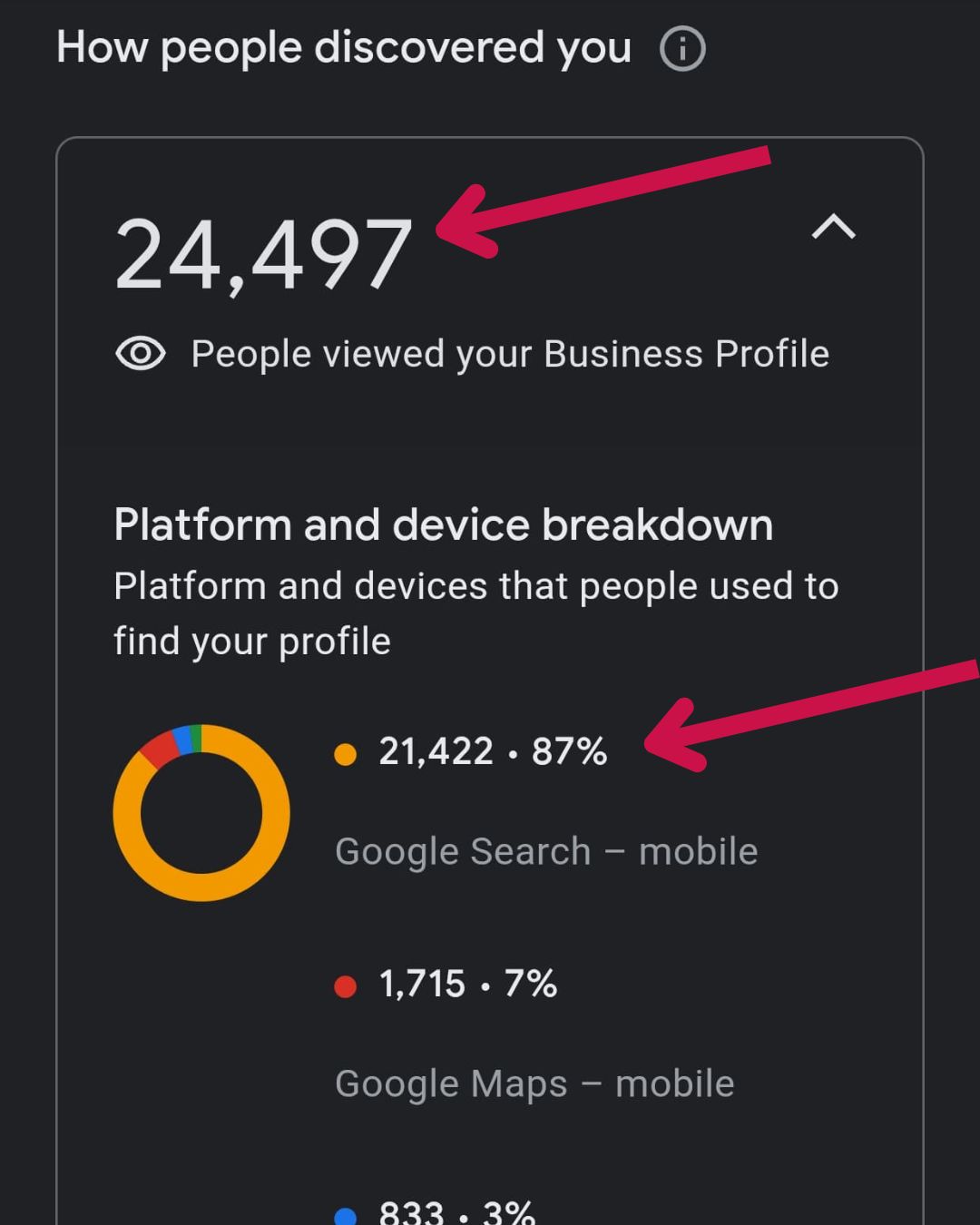Collapse the profile views card chevron
Image resolution: width=980 pixels, height=1225 pixels.
pos(834,226)
